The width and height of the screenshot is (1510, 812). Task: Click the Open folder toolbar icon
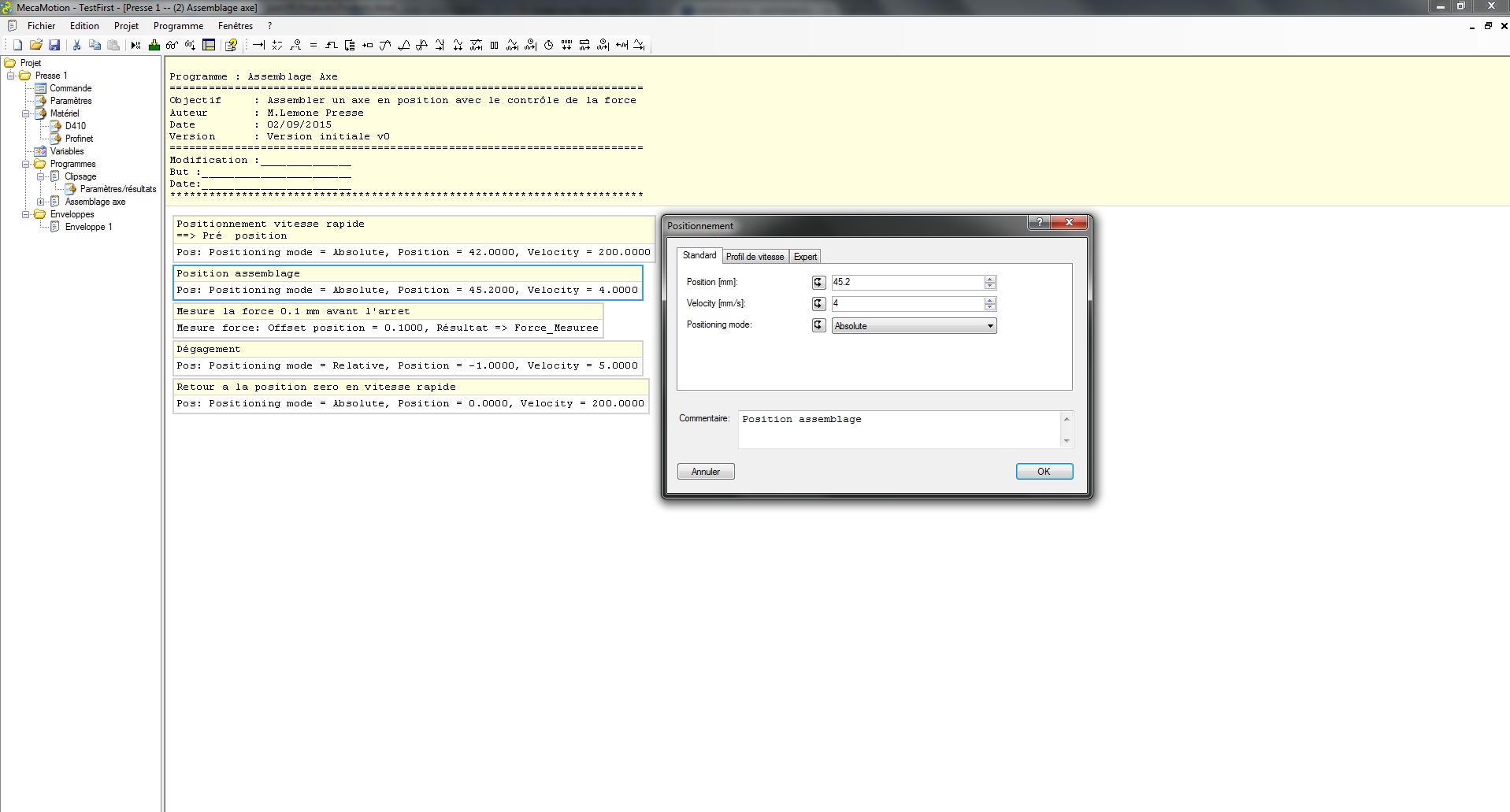35,45
